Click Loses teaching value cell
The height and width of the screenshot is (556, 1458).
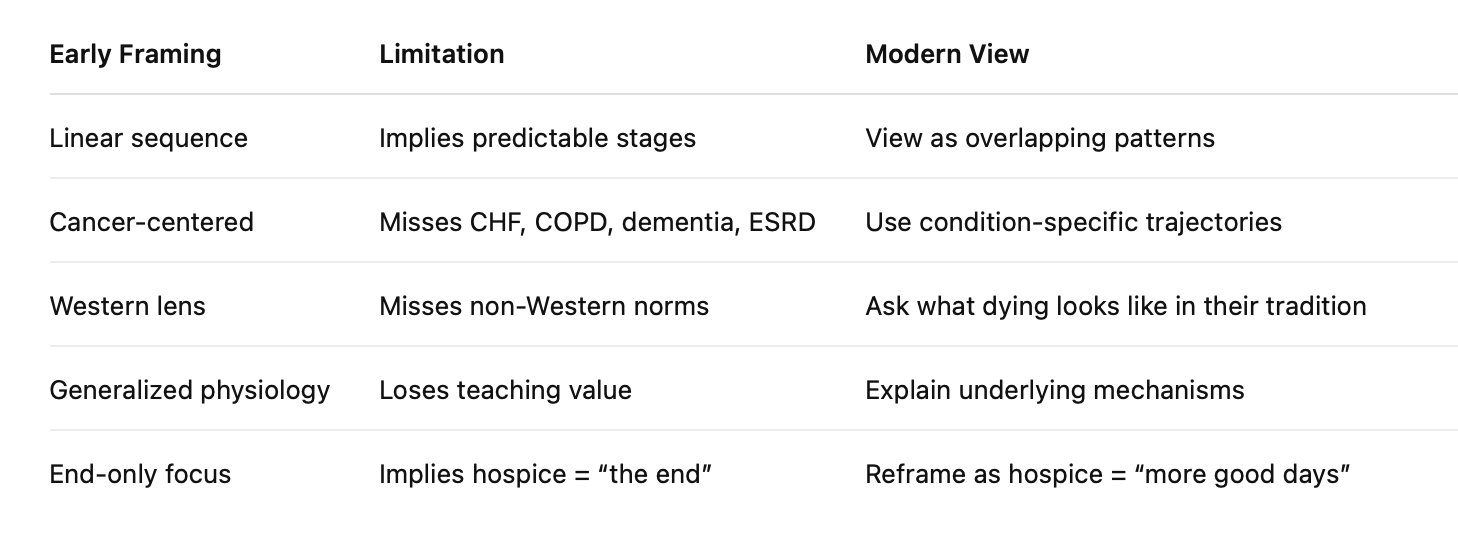click(505, 389)
